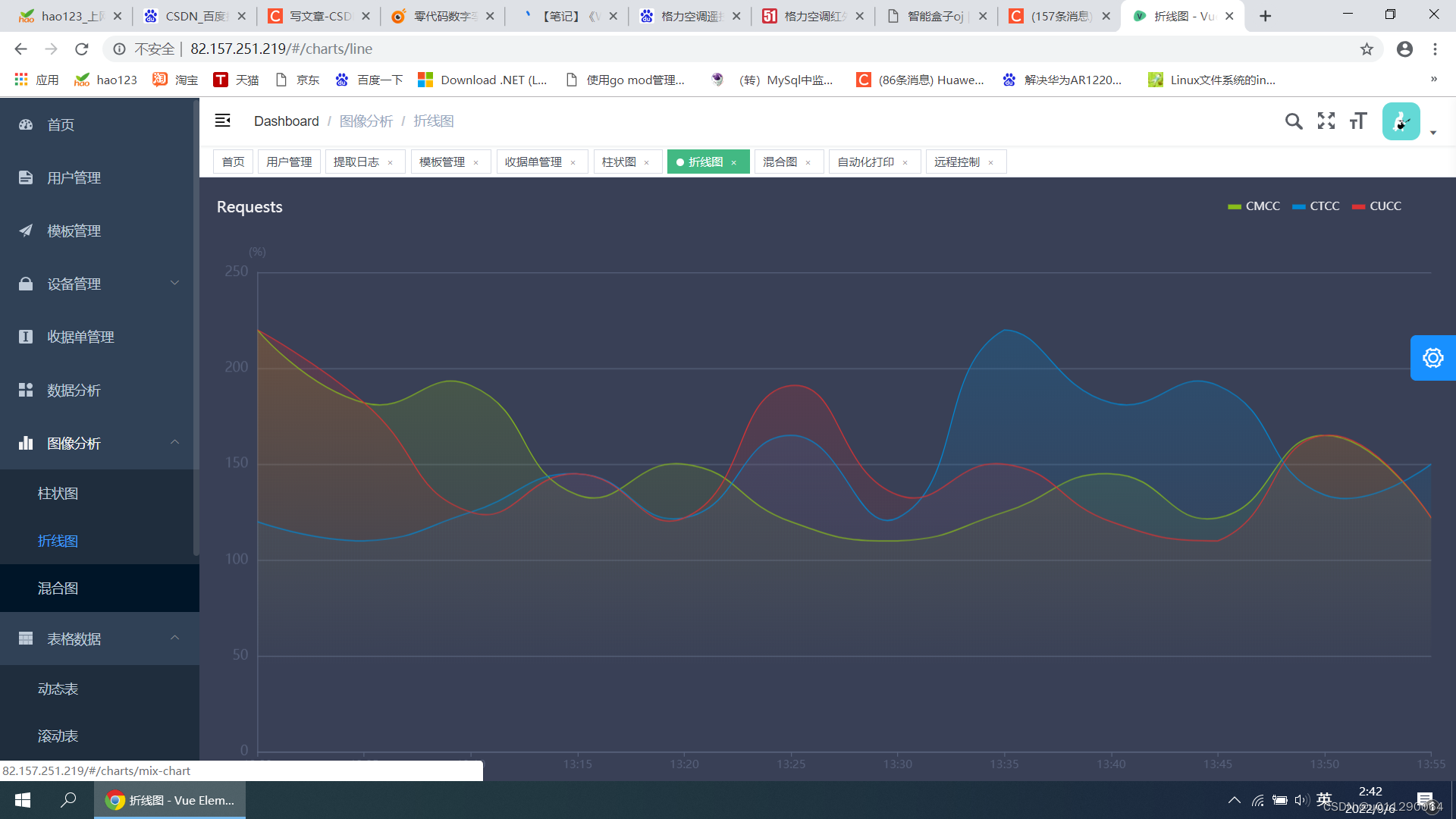Open 用户管理 in the sidebar
This screenshot has height=819, width=1456.
click(74, 177)
